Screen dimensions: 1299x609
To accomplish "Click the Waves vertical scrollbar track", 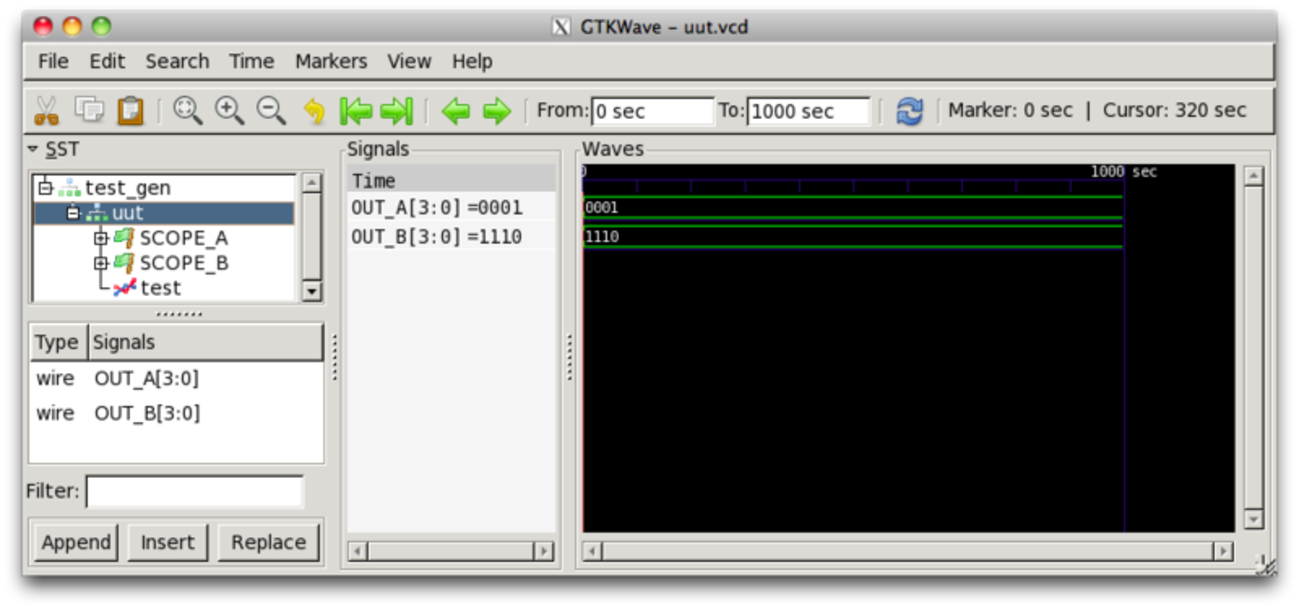I will [x=1254, y=348].
